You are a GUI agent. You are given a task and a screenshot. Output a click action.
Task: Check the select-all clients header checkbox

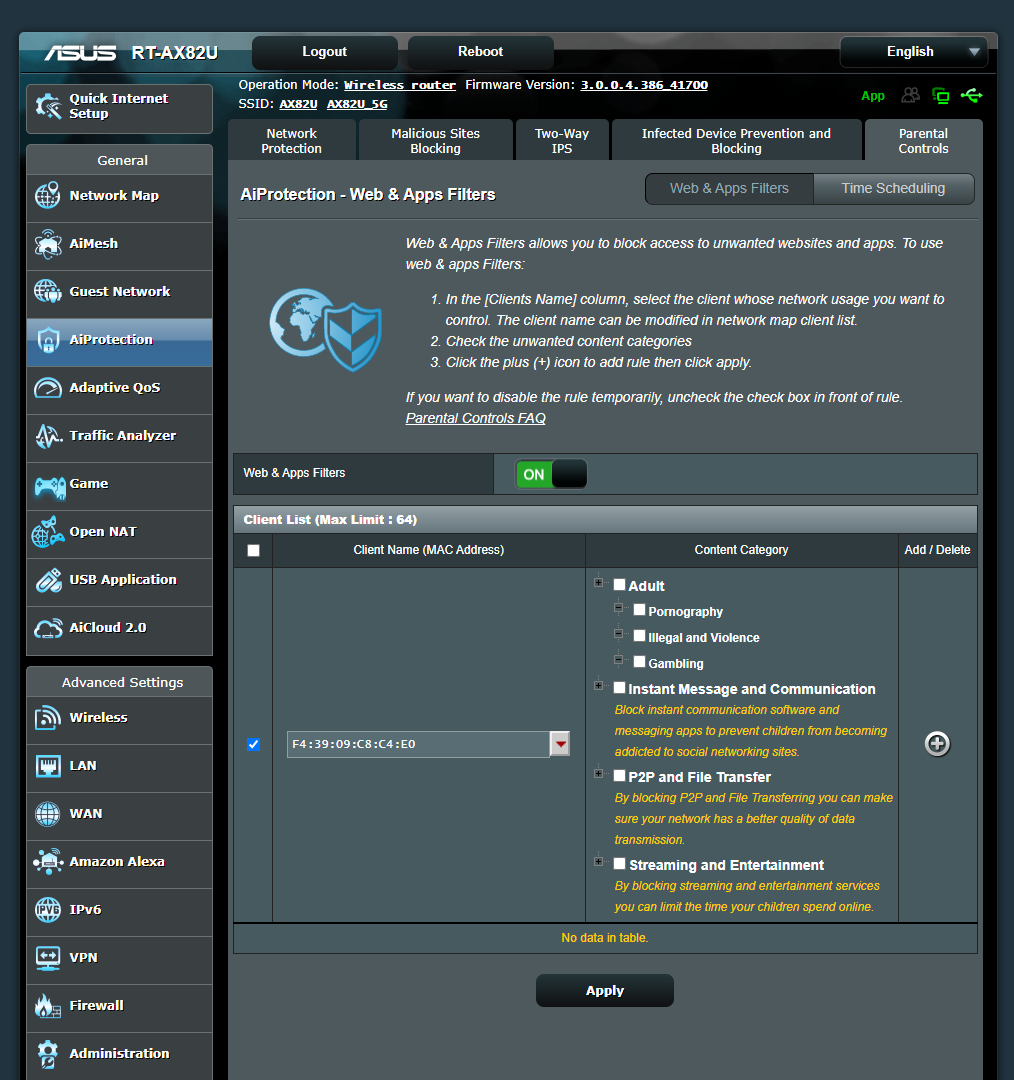pyautogui.click(x=254, y=550)
